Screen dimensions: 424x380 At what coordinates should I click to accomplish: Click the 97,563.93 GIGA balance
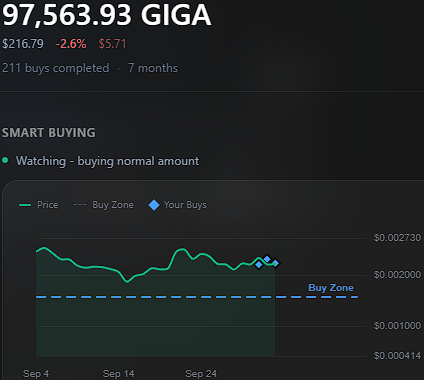pos(107,15)
